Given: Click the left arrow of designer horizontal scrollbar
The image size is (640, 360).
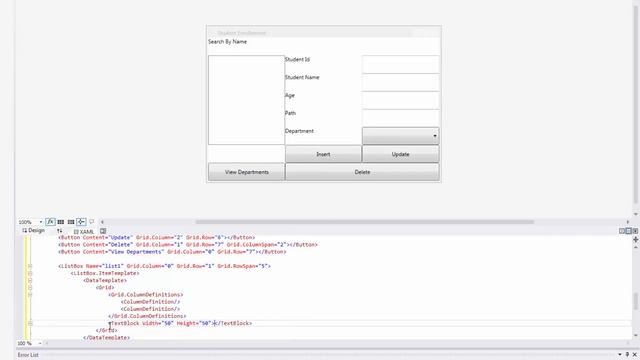Looking at the screenshot, I should click(x=102, y=222).
